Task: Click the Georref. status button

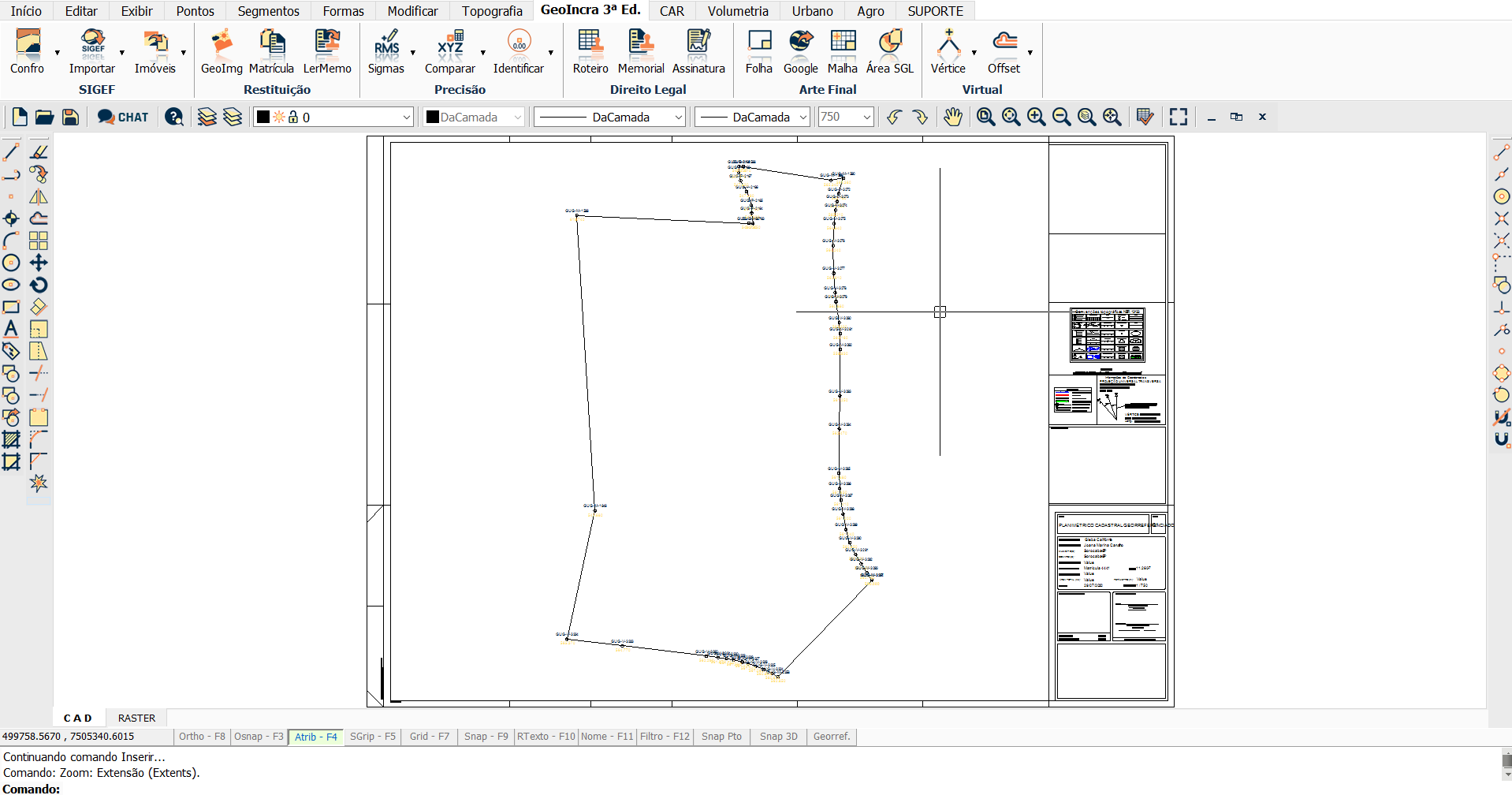Action: click(832, 737)
